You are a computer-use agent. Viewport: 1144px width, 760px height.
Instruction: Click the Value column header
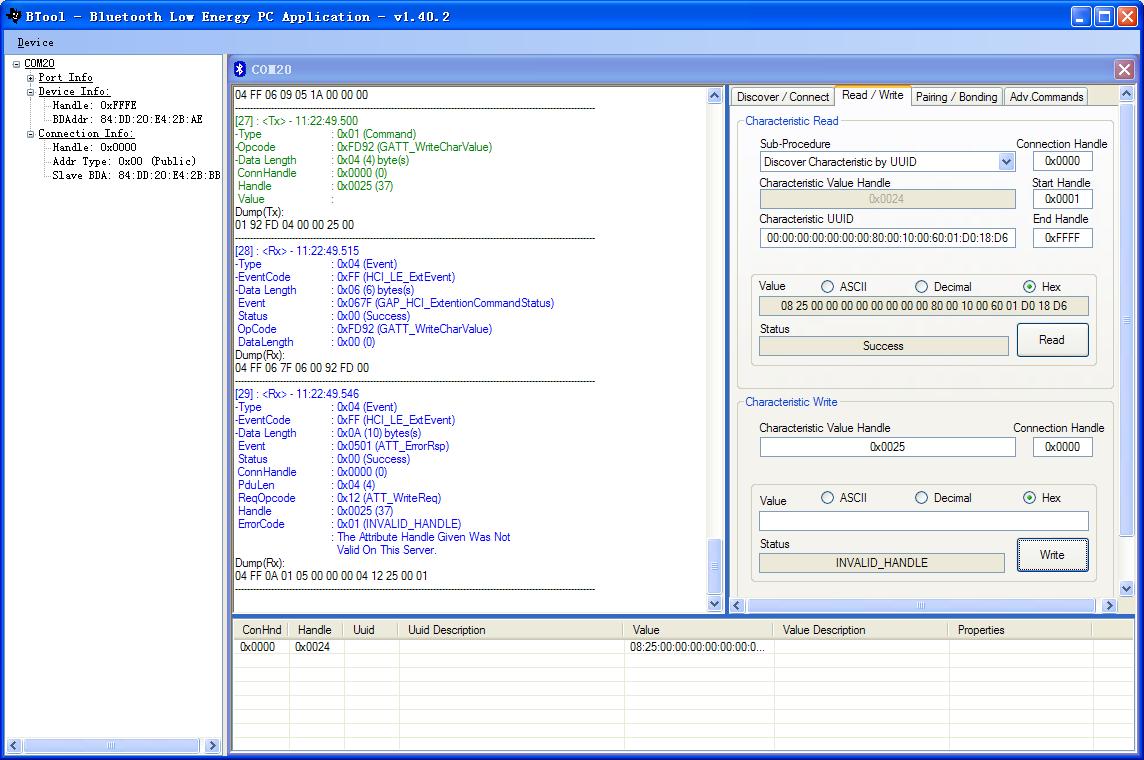coord(698,629)
